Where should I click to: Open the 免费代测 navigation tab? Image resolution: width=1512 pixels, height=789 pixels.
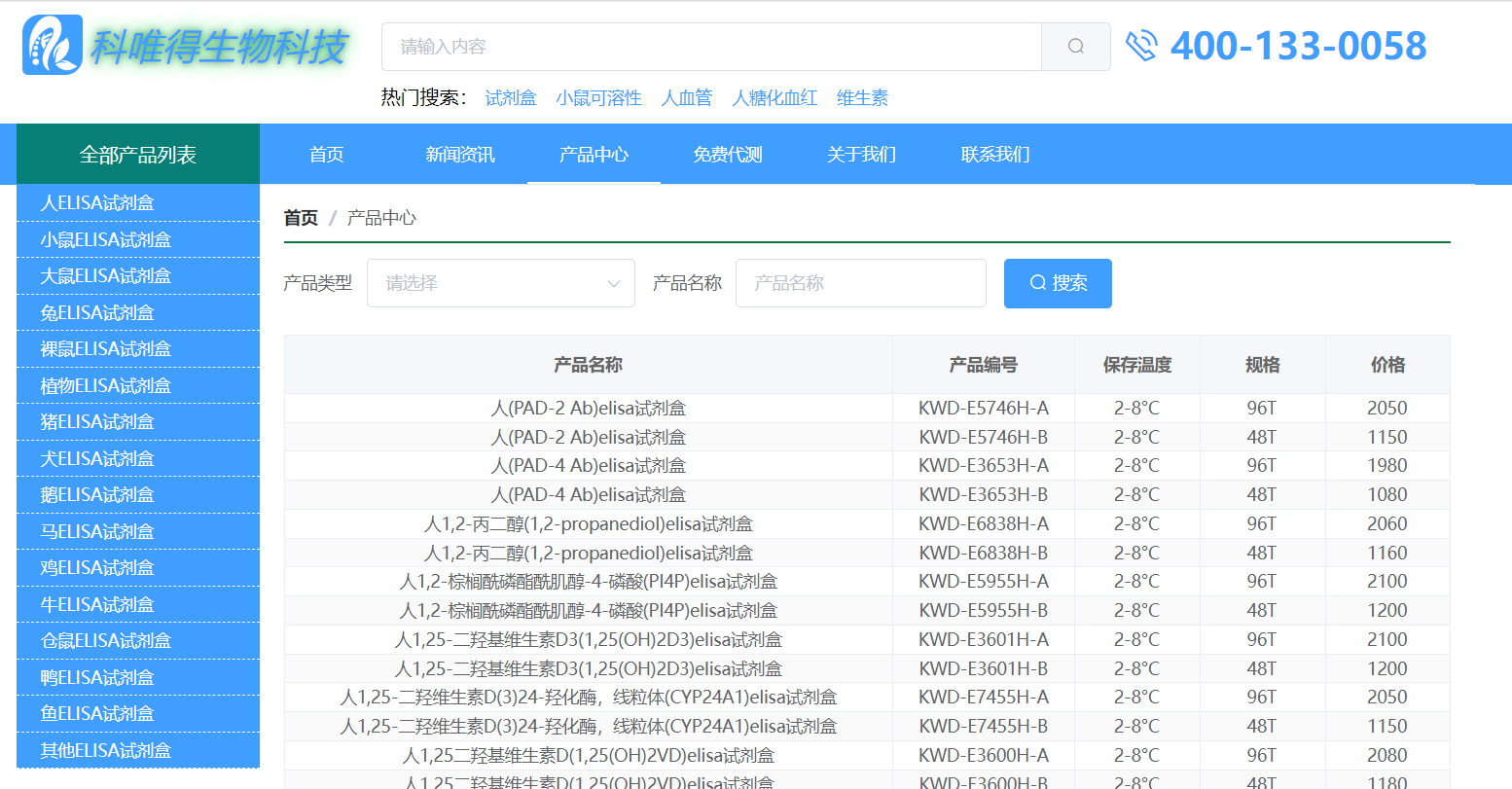(x=728, y=154)
